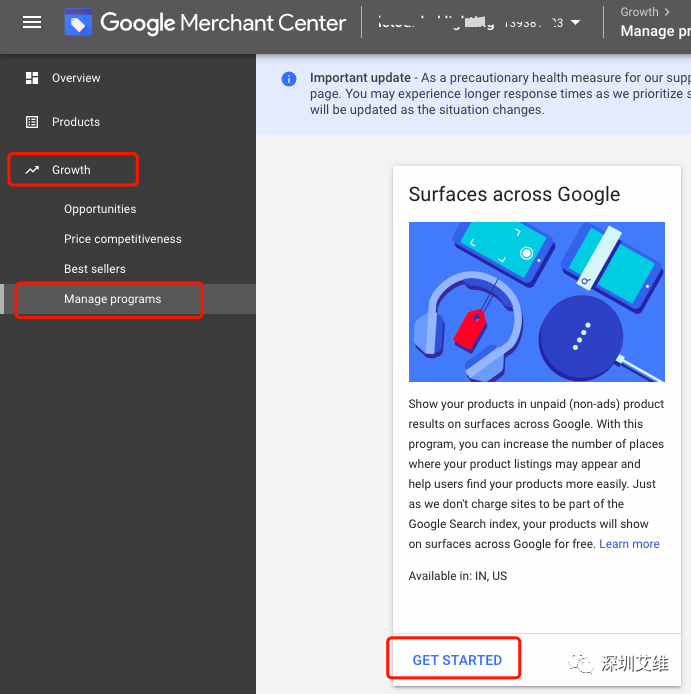Click the blue info icon in banner
The width and height of the screenshot is (691, 694).
pyautogui.click(x=289, y=79)
